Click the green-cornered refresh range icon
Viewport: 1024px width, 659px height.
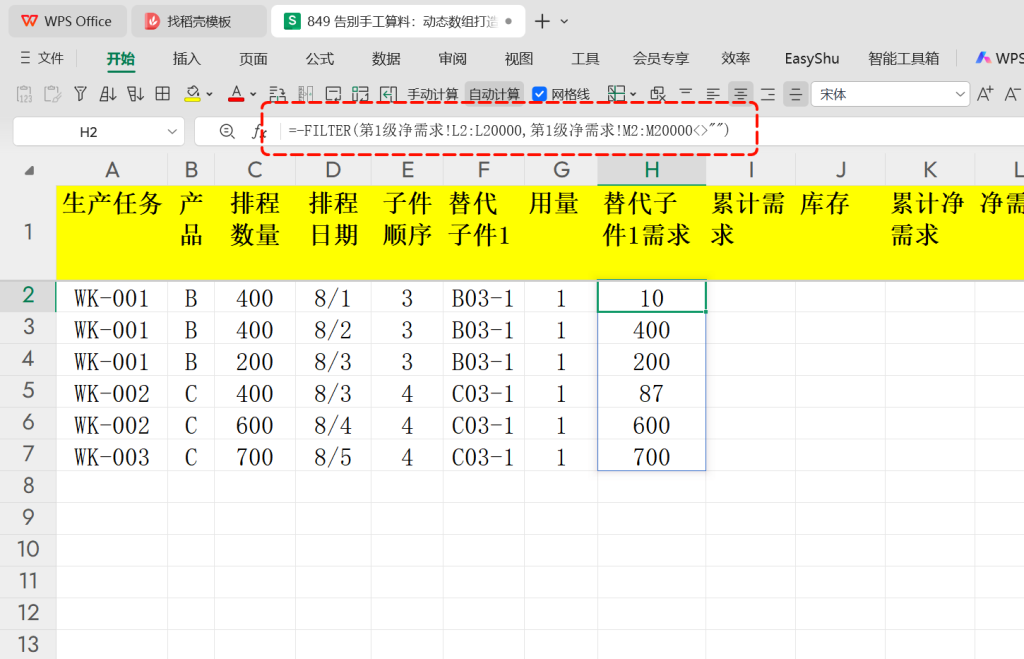[360, 94]
